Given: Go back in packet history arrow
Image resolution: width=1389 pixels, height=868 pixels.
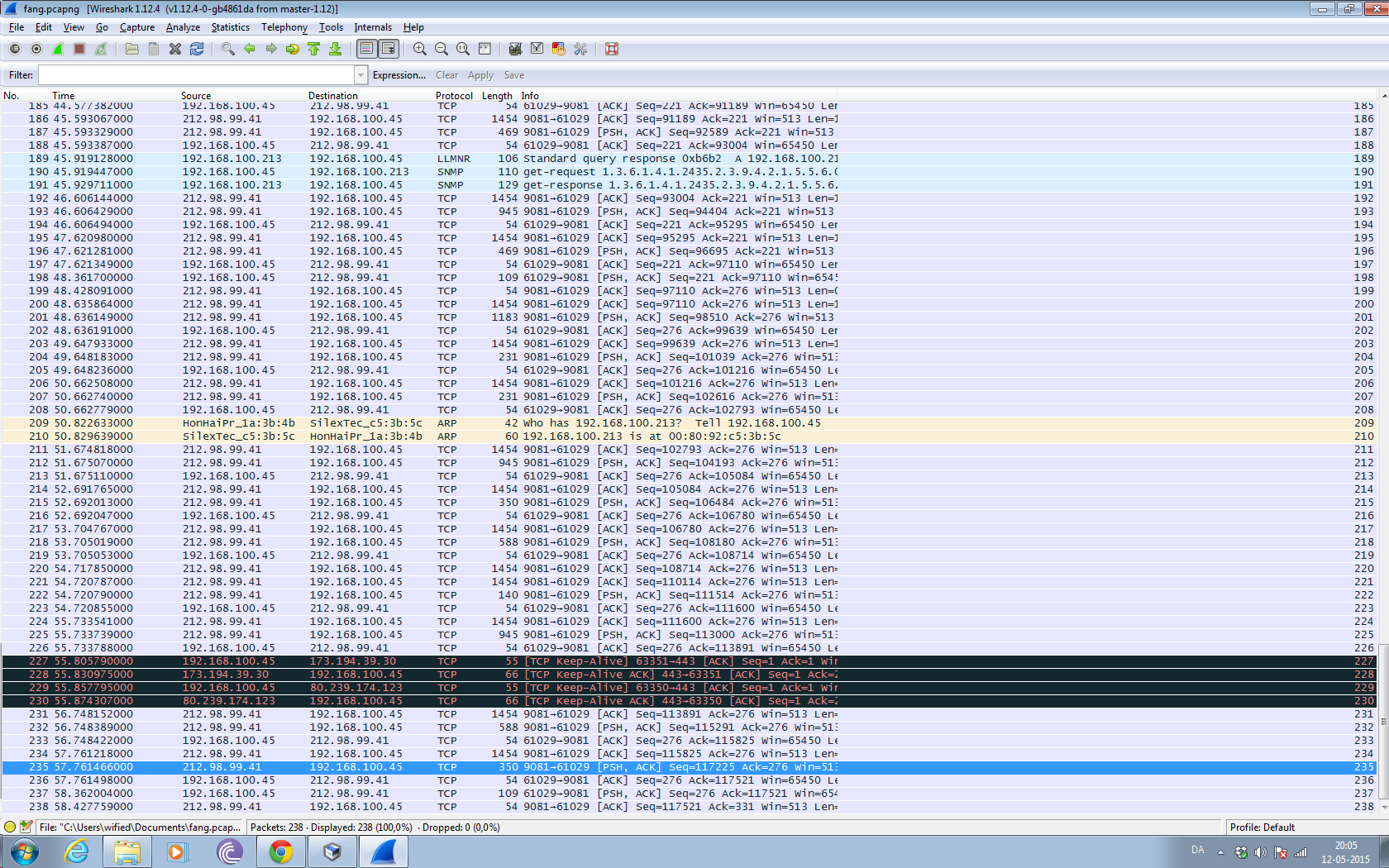Looking at the screenshot, I should pyautogui.click(x=250, y=50).
